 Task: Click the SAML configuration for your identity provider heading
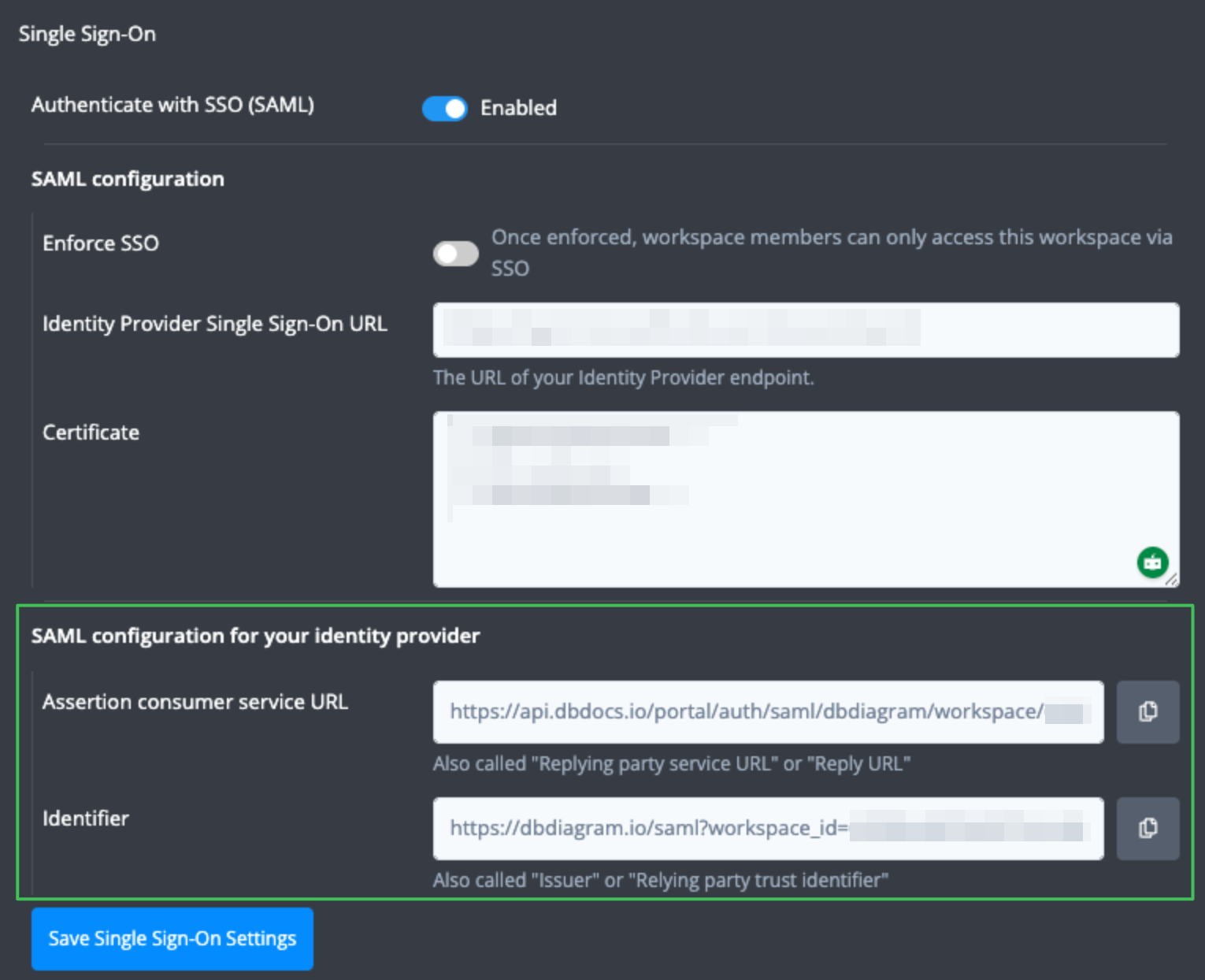click(x=254, y=636)
